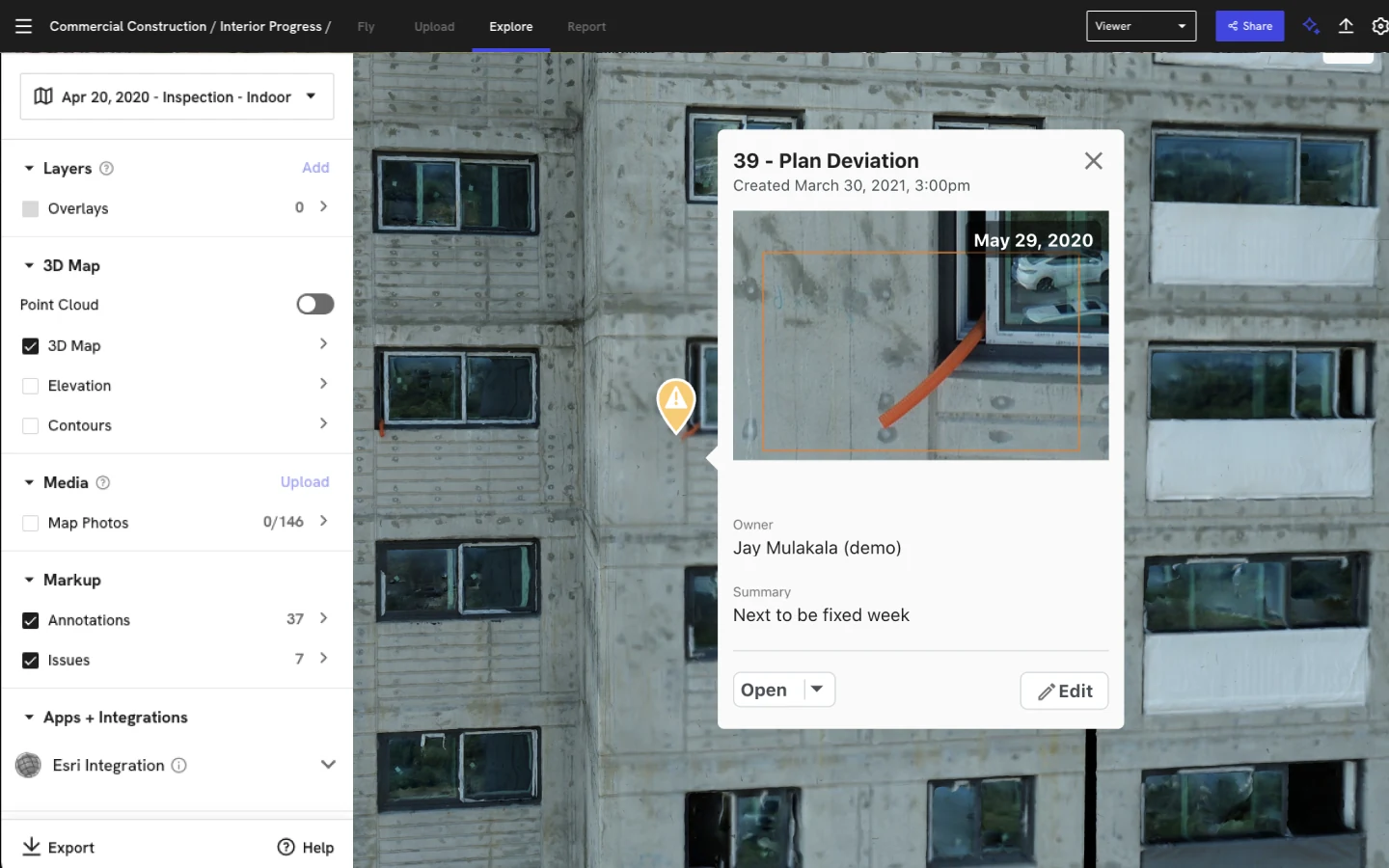Screen dimensions: 1389x868
Task: Click the Edit button in popup
Action: click(x=1064, y=691)
